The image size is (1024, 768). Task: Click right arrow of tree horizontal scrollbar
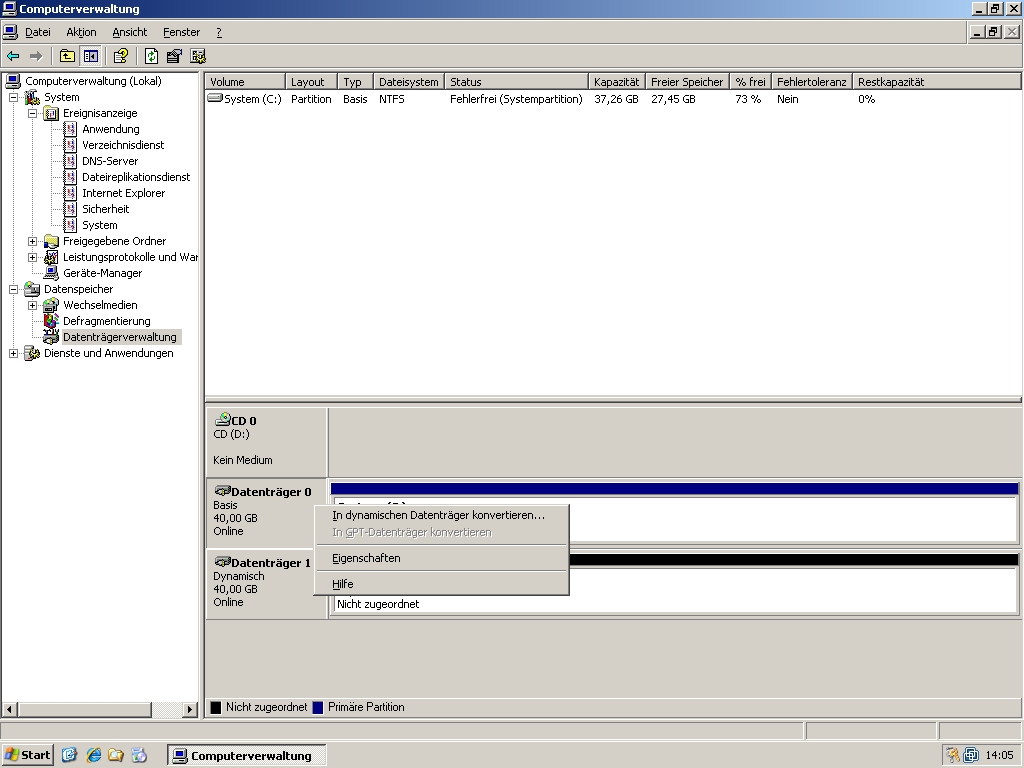click(x=190, y=710)
